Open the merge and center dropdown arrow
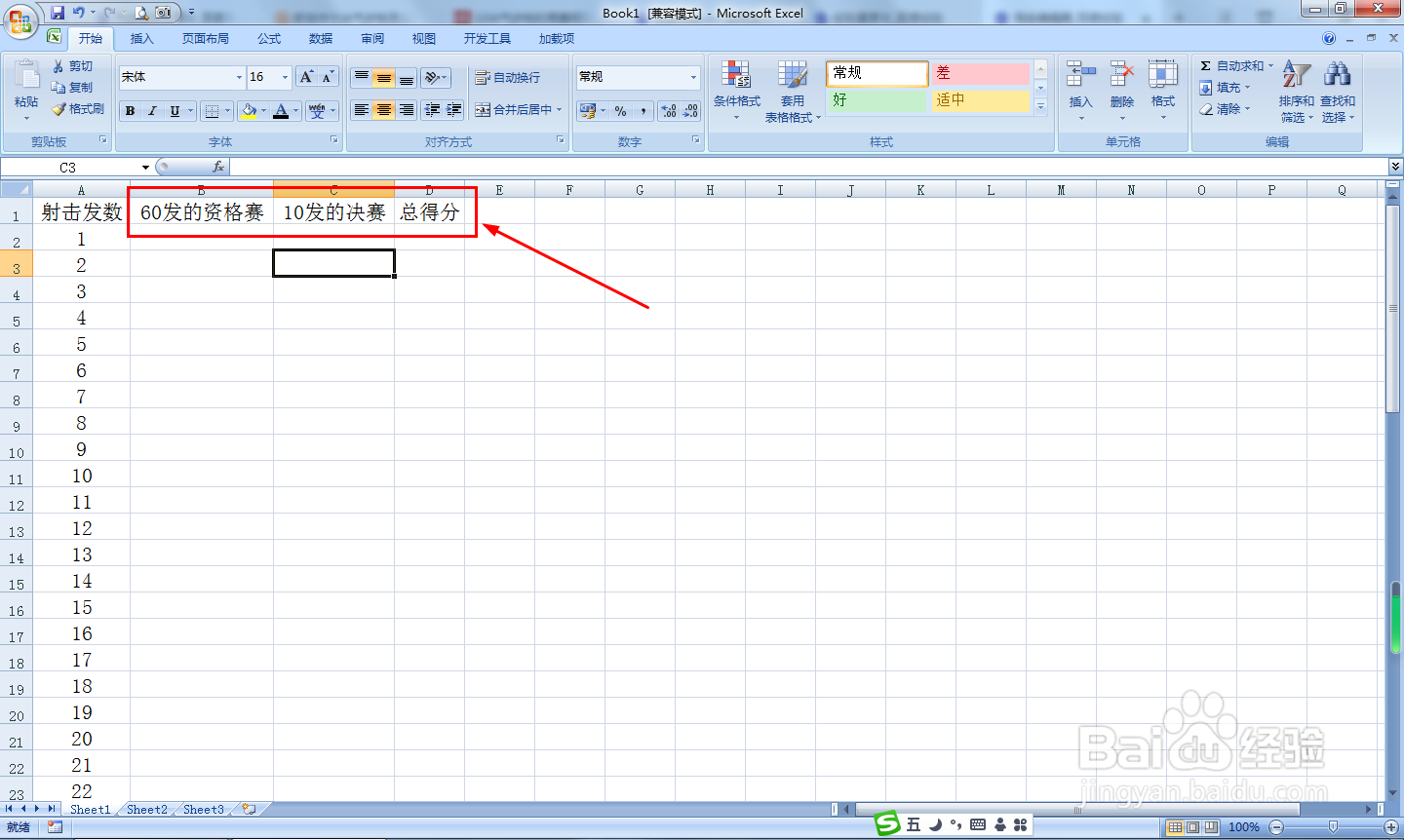The image size is (1404, 840). pyautogui.click(x=560, y=110)
